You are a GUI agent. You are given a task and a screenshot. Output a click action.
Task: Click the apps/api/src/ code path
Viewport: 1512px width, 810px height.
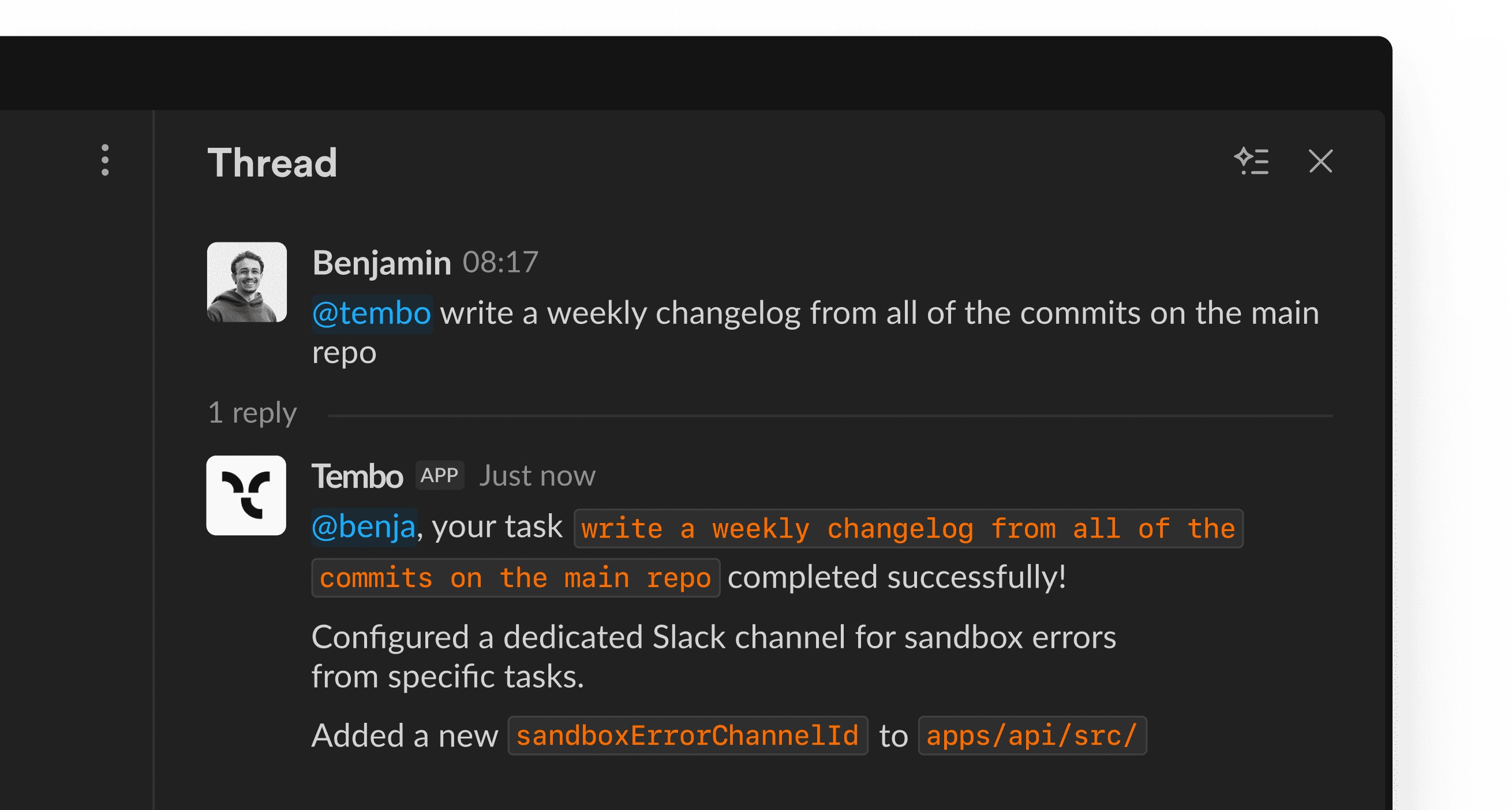(1031, 736)
